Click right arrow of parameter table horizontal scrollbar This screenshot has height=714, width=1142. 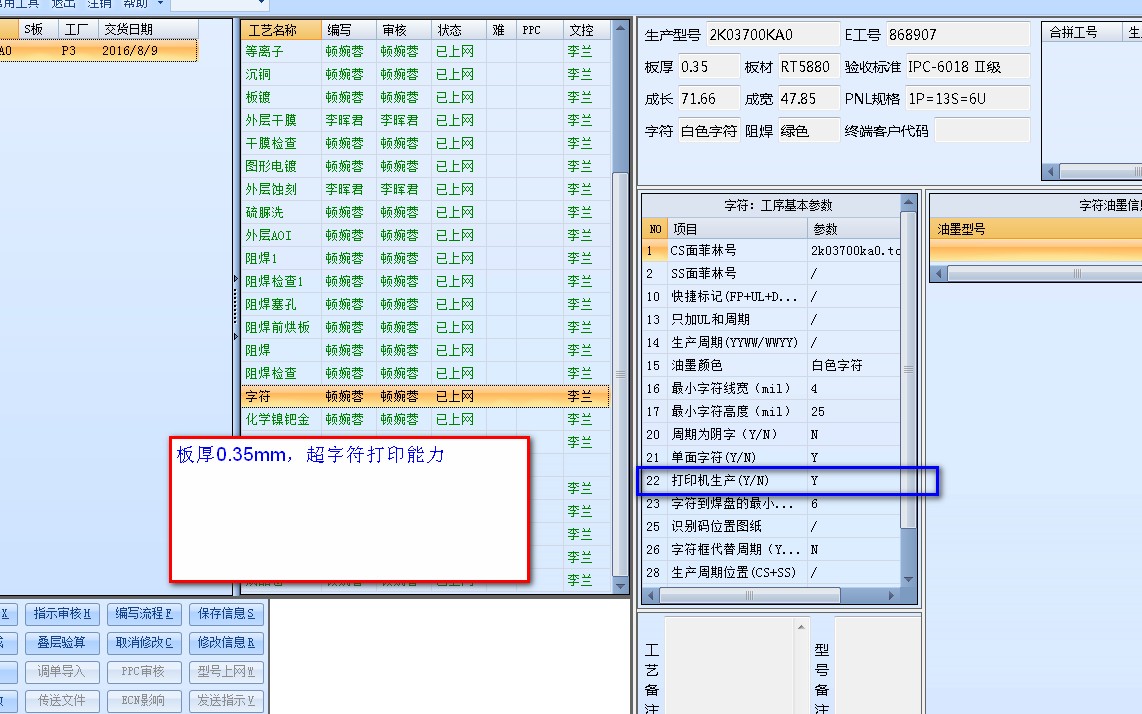pos(891,595)
